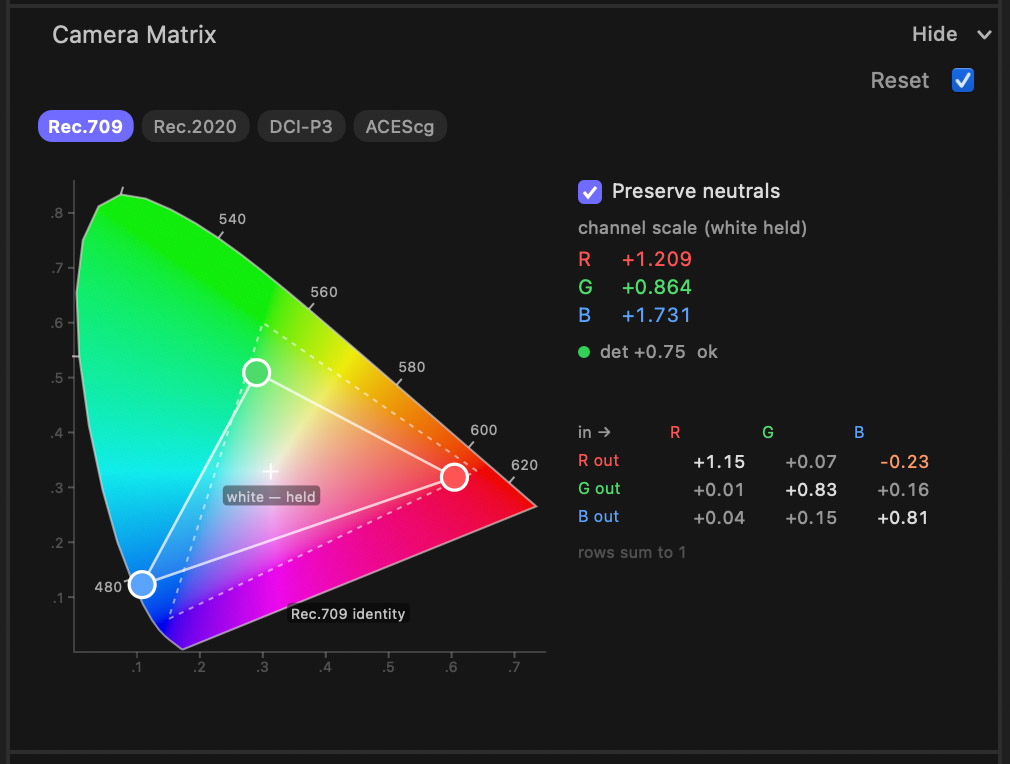Click the 'B out' row label
The width and height of the screenshot is (1010, 764).
[x=598, y=517]
